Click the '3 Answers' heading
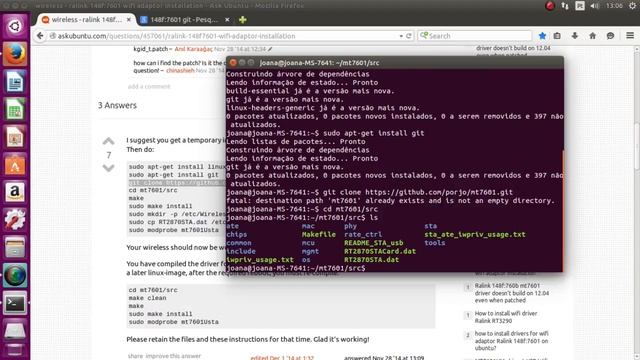 pos(117,105)
